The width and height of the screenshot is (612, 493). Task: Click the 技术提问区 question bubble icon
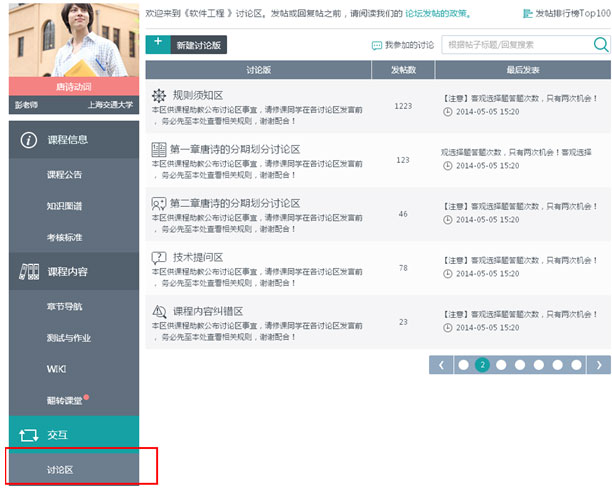click(159, 257)
